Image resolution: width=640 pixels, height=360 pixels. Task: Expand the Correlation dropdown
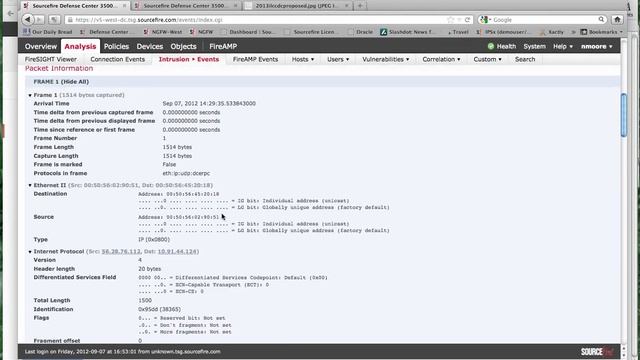[441, 59]
